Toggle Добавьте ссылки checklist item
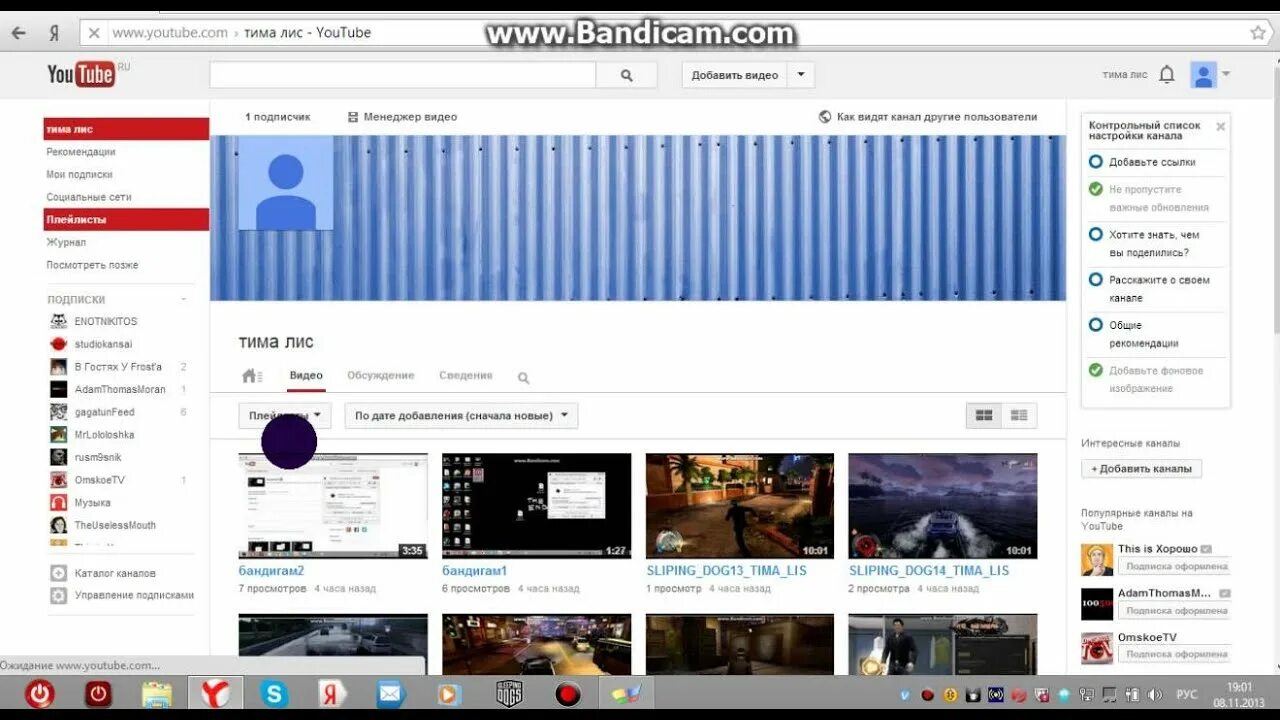This screenshot has height=720, width=1280. click(1096, 162)
